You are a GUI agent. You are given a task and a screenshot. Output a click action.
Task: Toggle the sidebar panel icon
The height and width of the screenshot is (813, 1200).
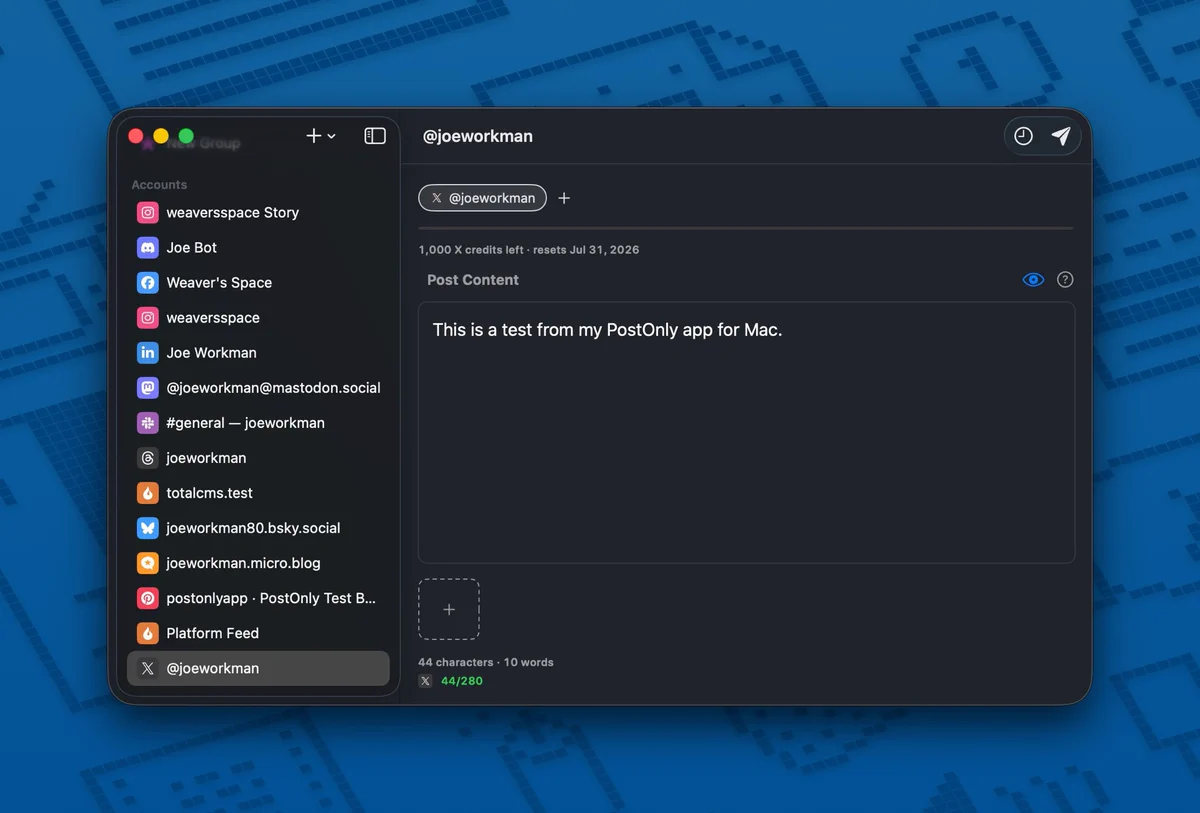375,136
